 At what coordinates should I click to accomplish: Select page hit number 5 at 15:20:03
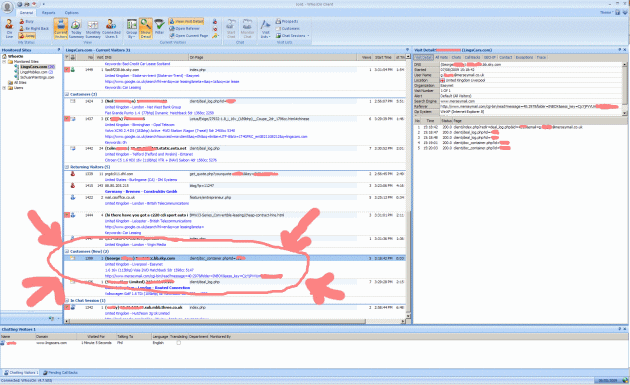(463, 148)
